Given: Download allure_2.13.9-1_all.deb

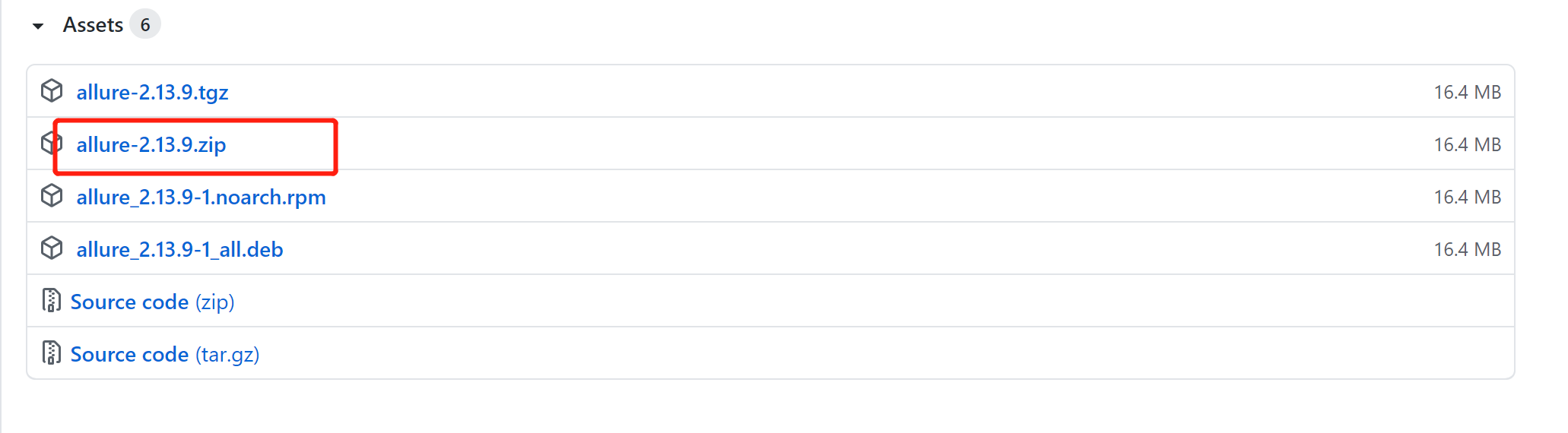Looking at the screenshot, I should pos(179,249).
